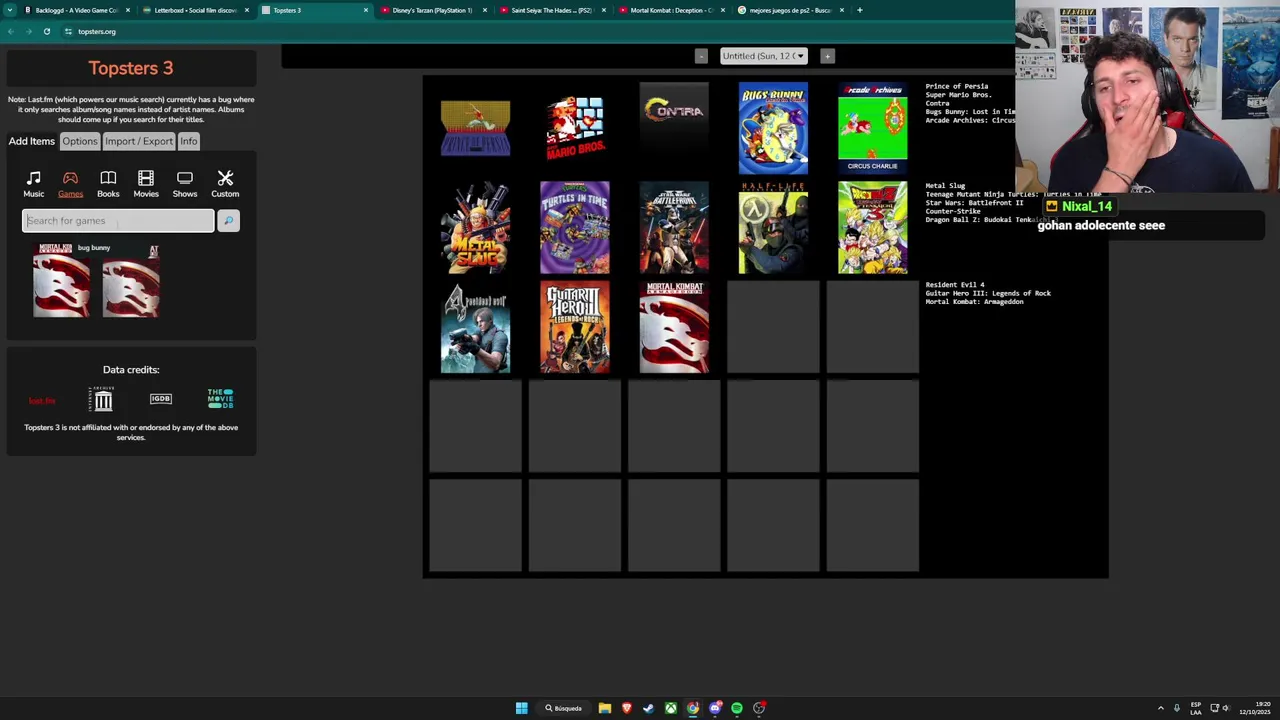Image resolution: width=1280 pixels, height=720 pixels.
Task: Open Steam from the taskbar
Action: click(x=649, y=708)
